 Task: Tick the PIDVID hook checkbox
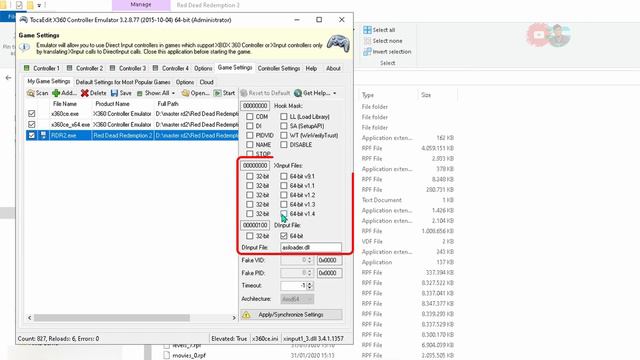249,135
